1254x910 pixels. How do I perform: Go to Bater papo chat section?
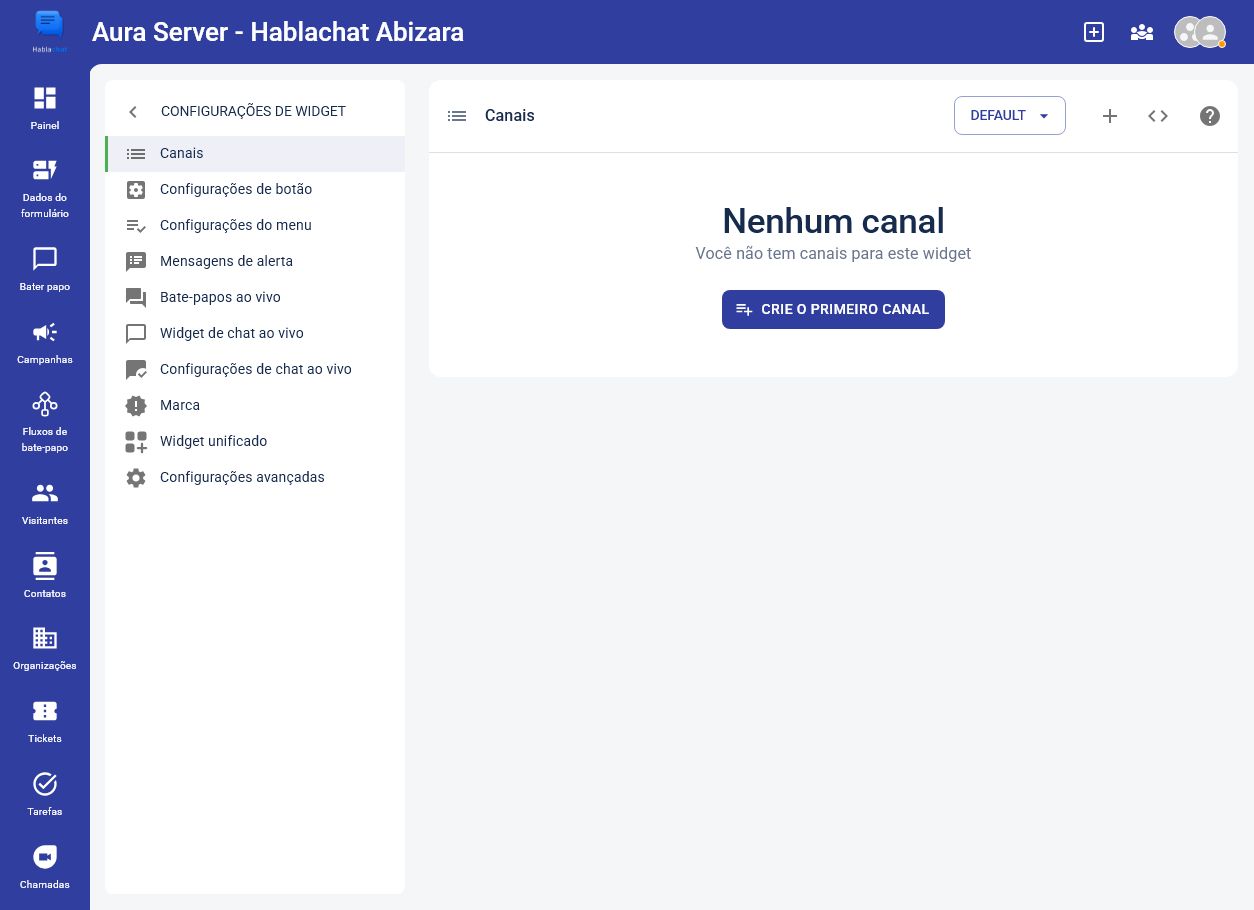45,269
